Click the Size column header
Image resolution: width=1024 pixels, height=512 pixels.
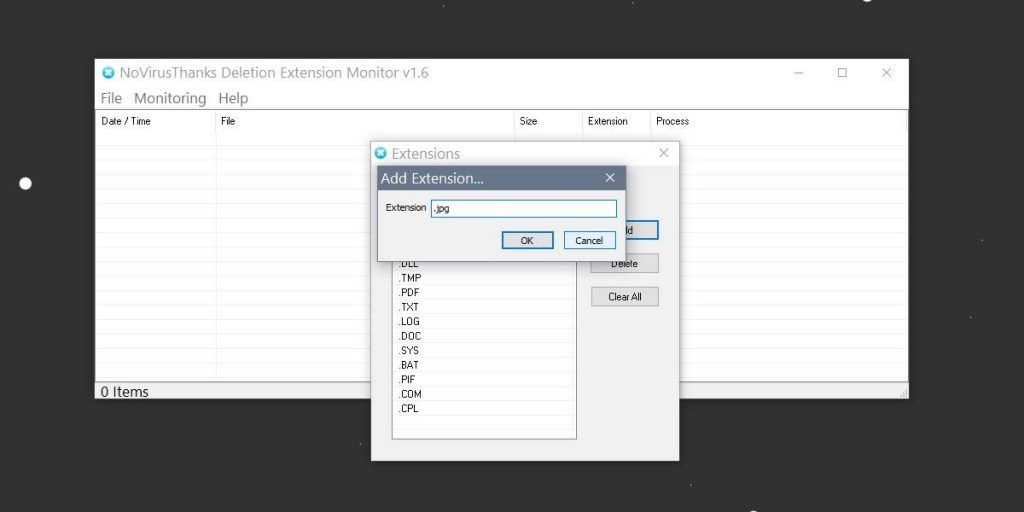click(x=528, y=121)
